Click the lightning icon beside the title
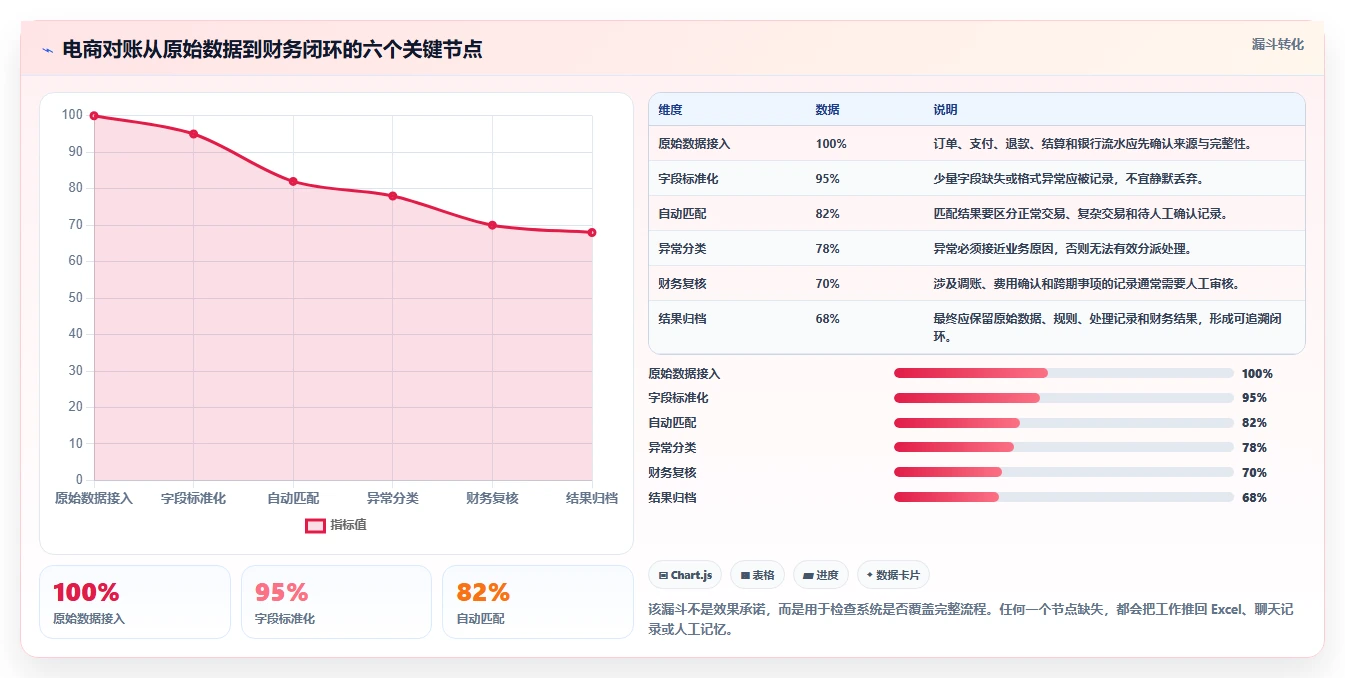 (47, 50)
